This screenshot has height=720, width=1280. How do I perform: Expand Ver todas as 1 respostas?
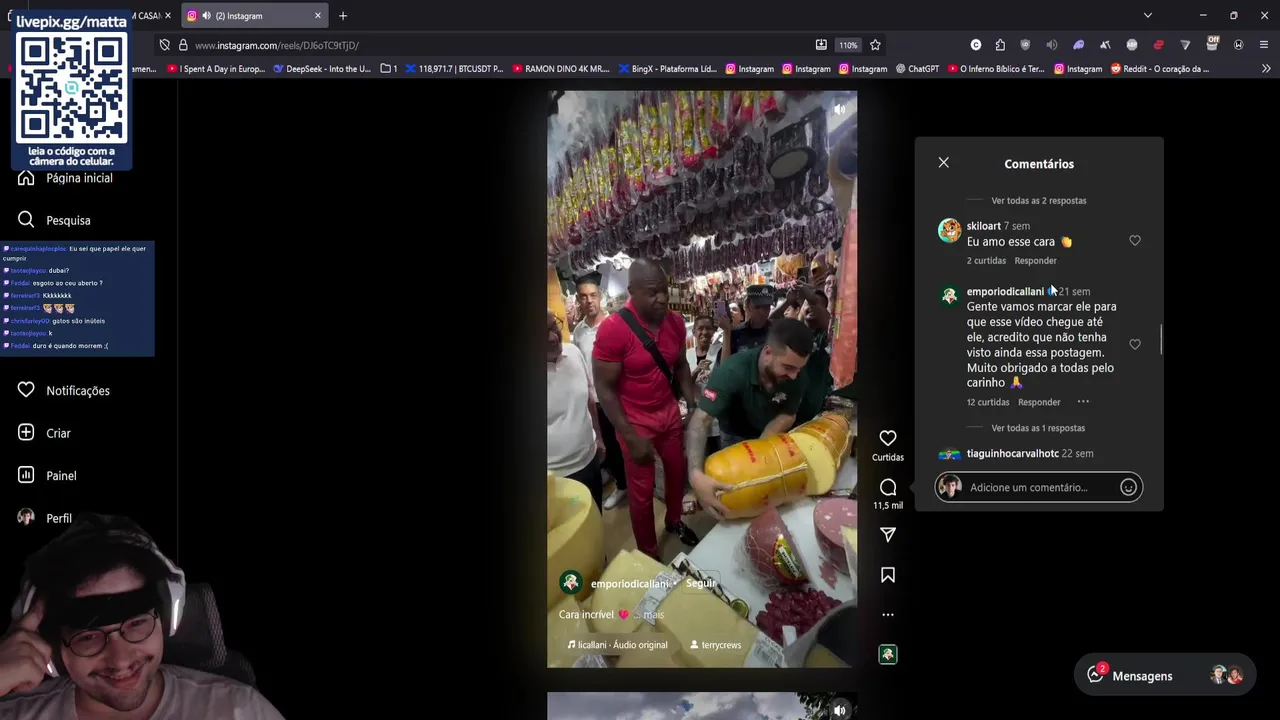(x=1038, y=428)
